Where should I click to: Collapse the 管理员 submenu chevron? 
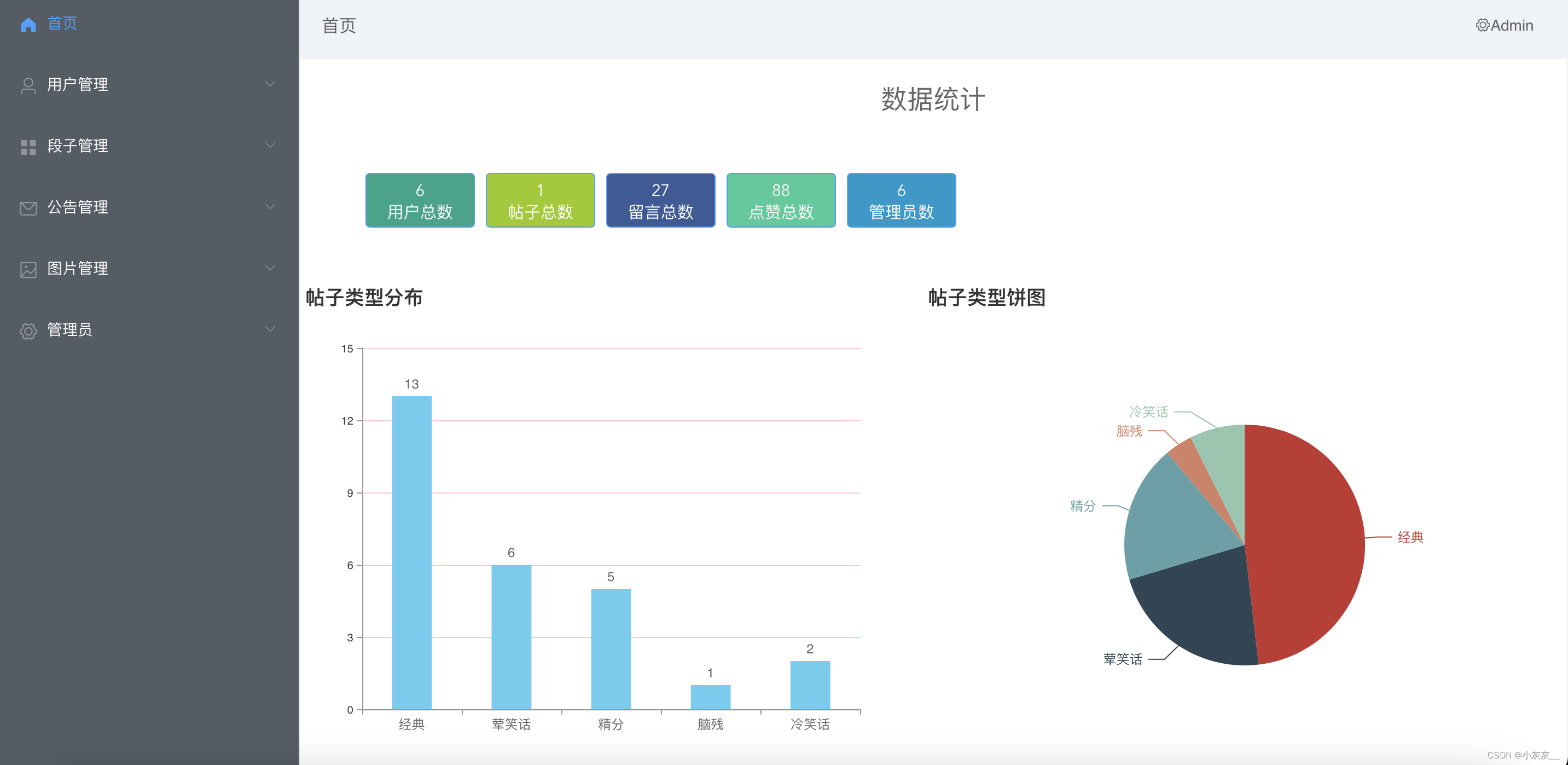270,329
